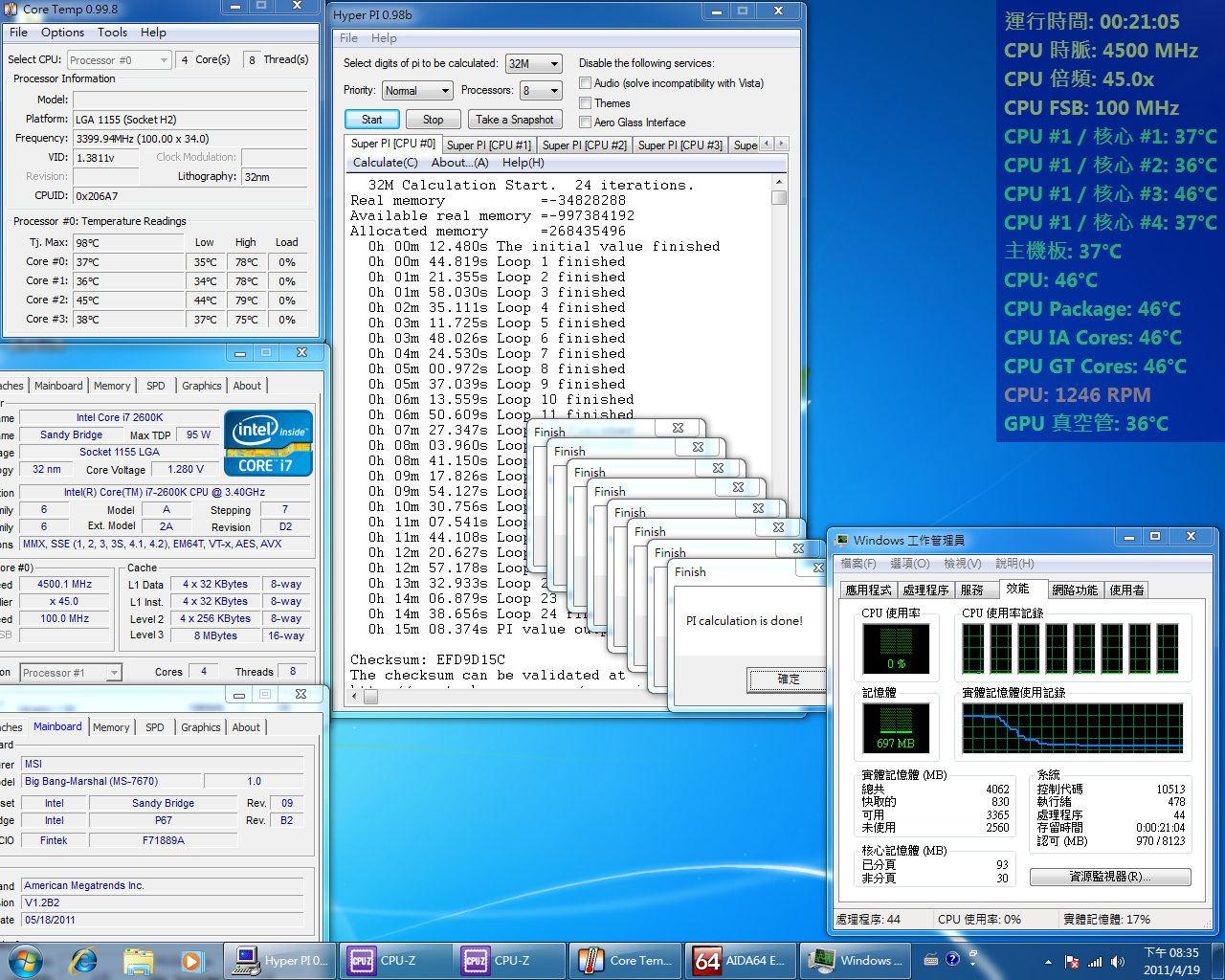Click the Stop button in Hyper PI
The image size is (1225, 980).
pyautogui.click(x=433, y=120)
